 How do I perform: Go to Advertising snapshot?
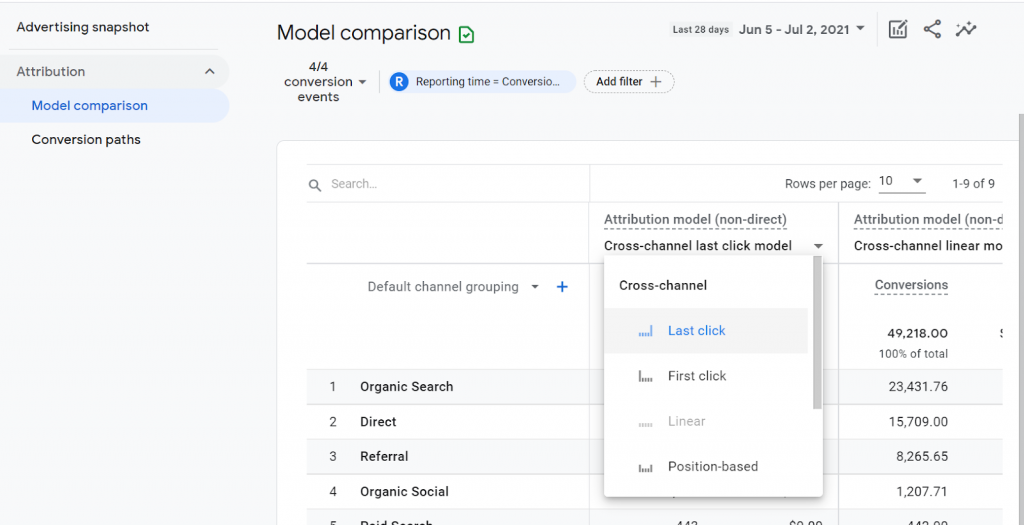83,27
